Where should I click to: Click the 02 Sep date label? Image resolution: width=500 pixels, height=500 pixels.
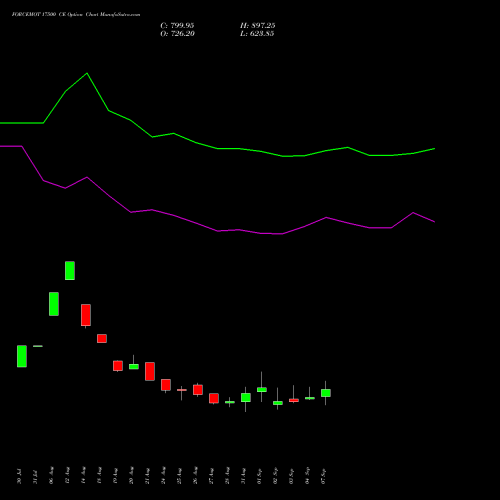(x=275, y=476)
